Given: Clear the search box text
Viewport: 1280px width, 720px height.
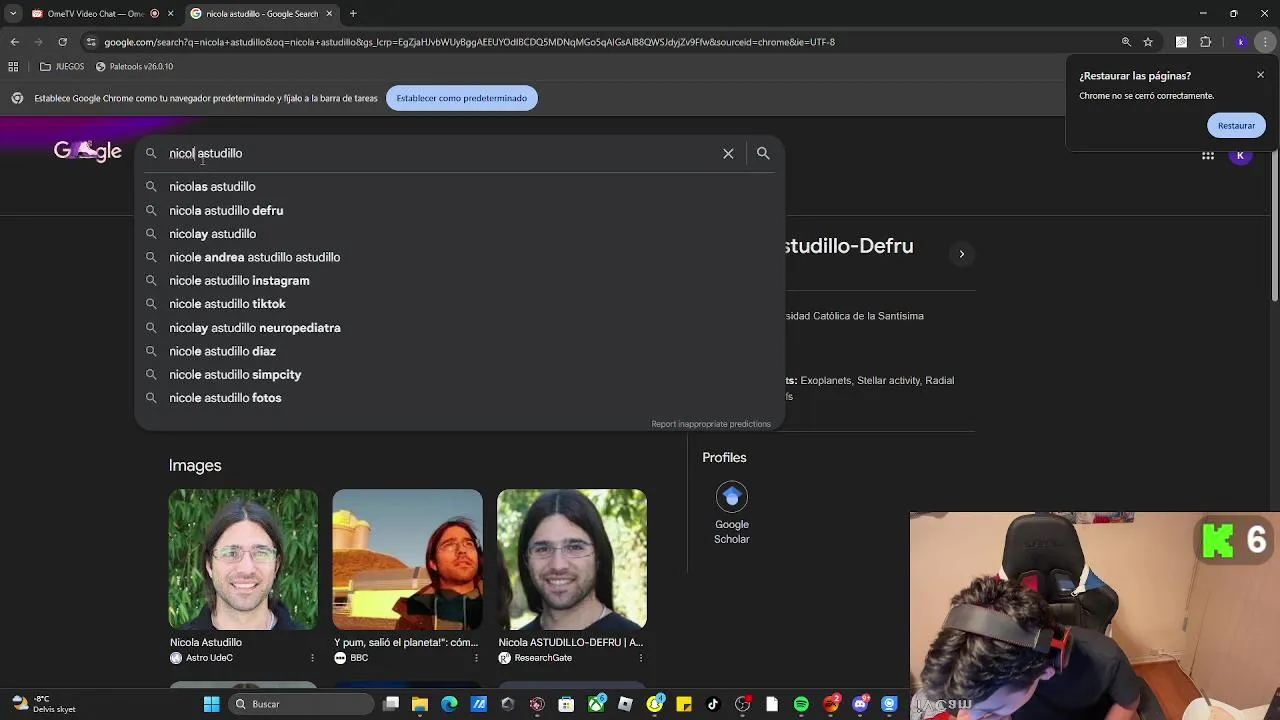Looking at the screenshot, I should pos(728,153).
